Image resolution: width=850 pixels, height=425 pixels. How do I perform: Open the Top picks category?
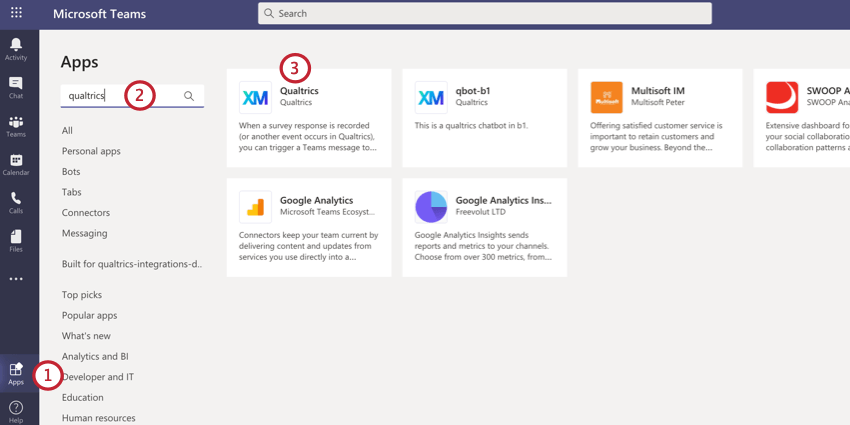coord(82,295)
